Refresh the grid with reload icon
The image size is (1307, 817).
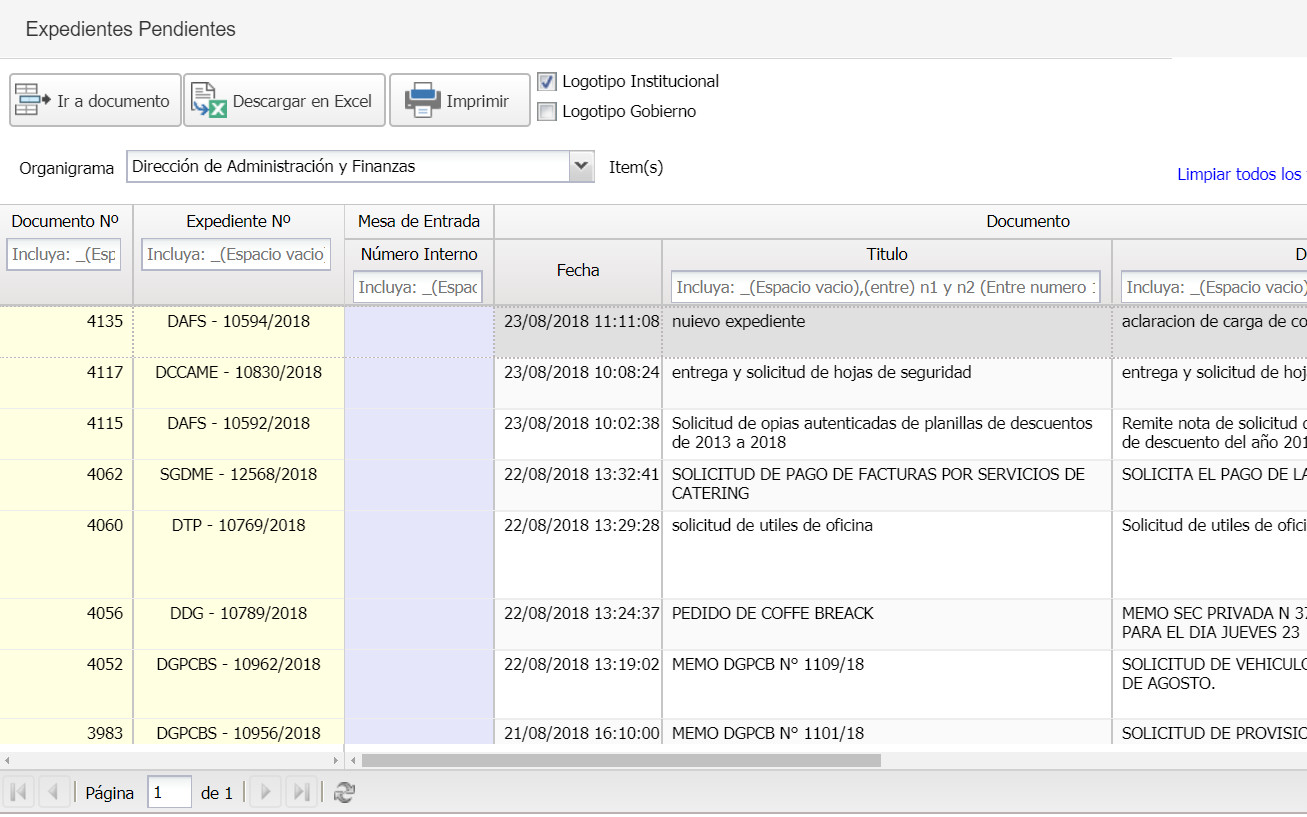point(344,793)
